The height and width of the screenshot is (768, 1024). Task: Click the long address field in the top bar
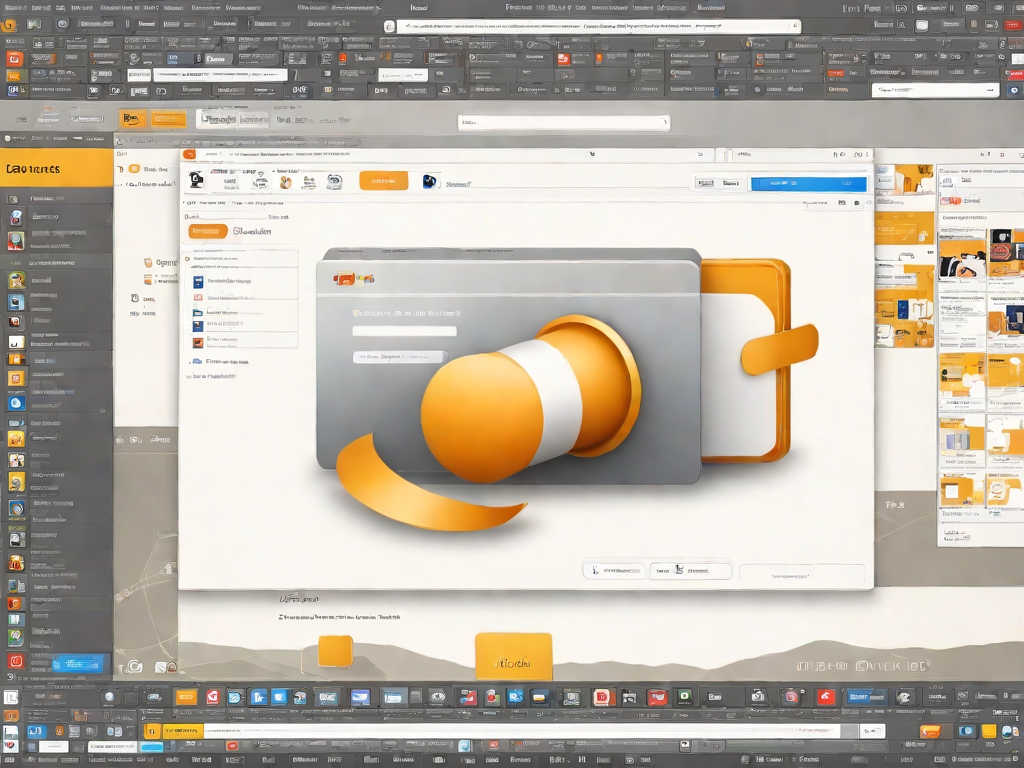[x=598, y=27]
